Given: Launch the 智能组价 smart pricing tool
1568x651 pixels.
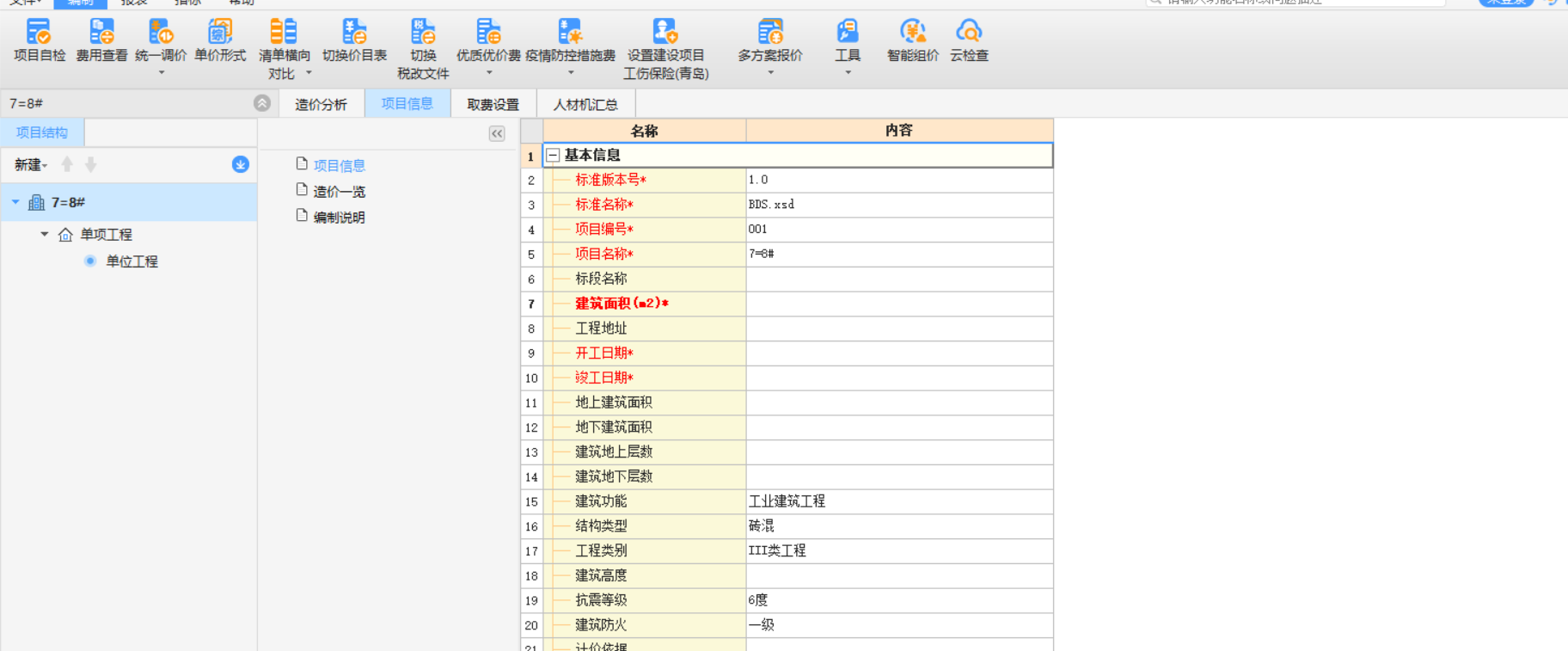Looking at the screenshot, I should coord(913,40).
